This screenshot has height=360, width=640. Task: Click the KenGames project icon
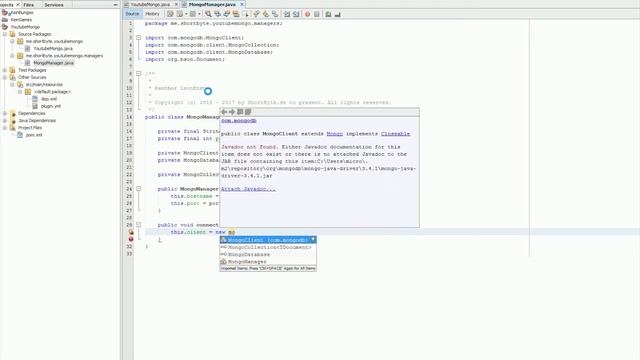pyautogui.click(x=5, y=20)
